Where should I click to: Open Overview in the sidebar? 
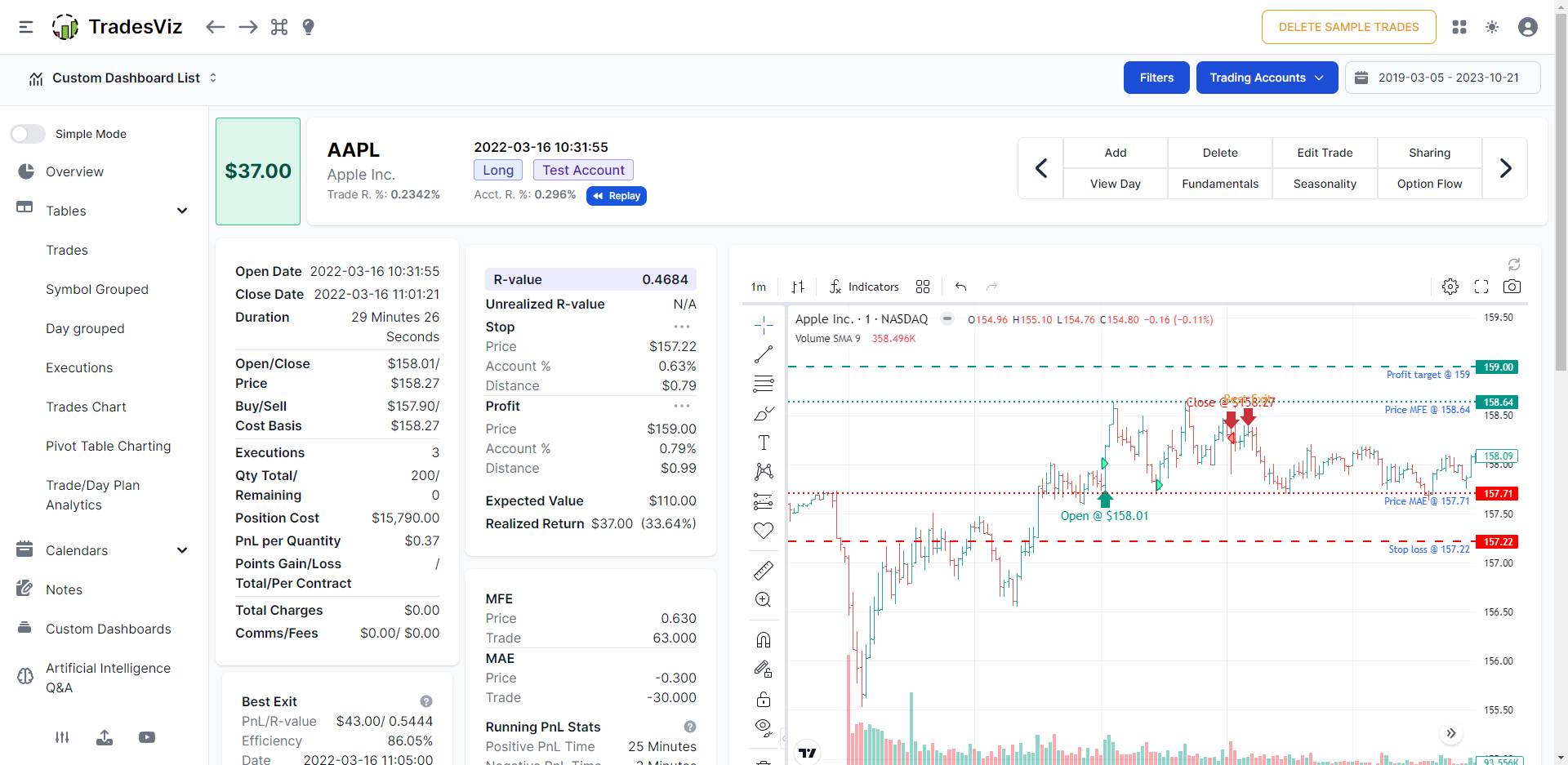tap(74, 171)
